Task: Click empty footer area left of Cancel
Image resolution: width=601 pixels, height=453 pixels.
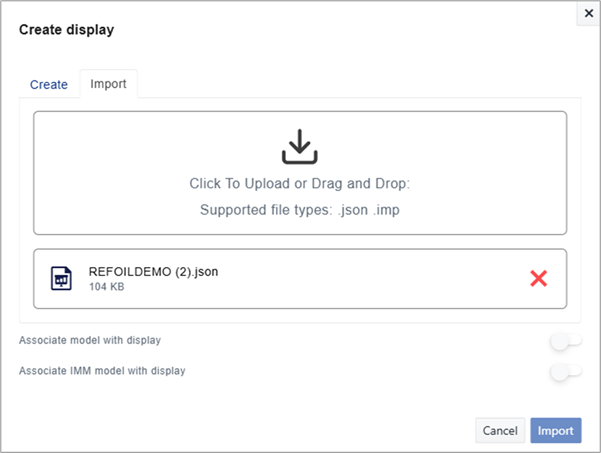Action: (x=250, y=430)
